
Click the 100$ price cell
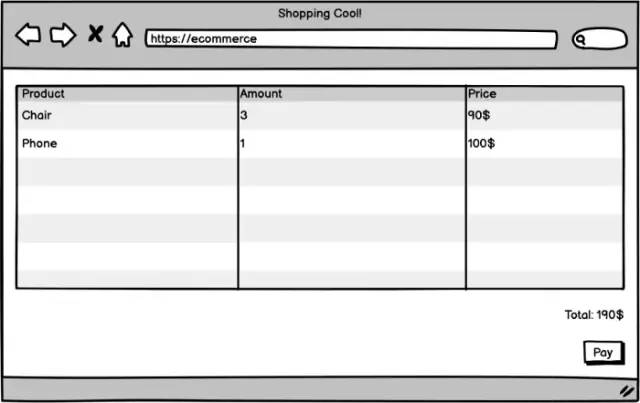(481, 144)
